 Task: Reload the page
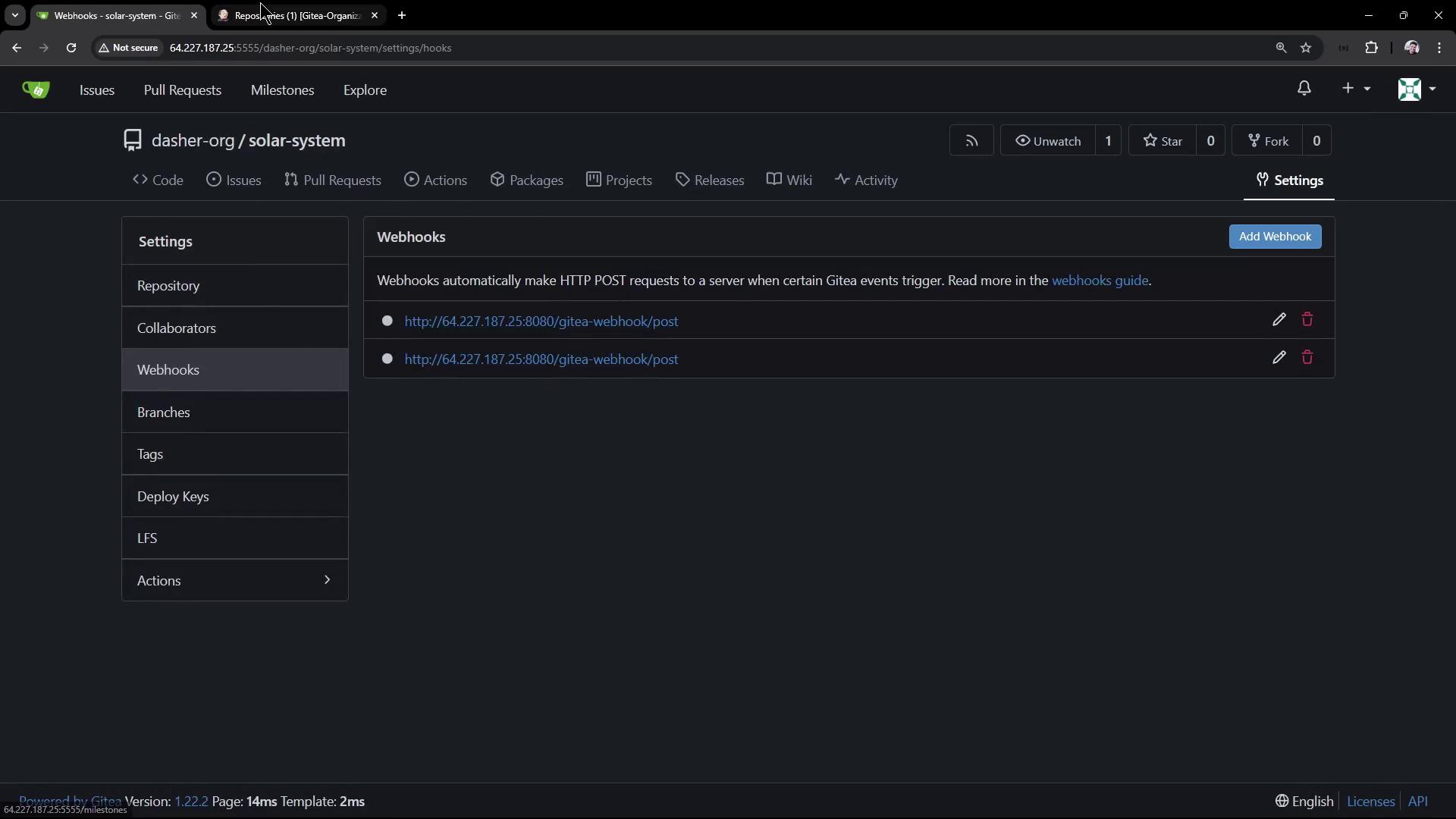tap(71, 48)
